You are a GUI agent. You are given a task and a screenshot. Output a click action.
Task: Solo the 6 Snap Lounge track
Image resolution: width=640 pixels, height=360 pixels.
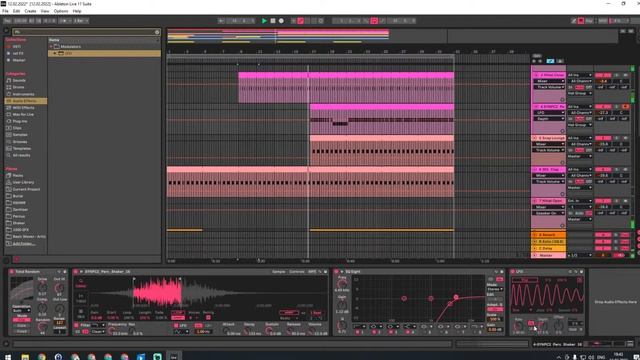click(x=617, y=138)
